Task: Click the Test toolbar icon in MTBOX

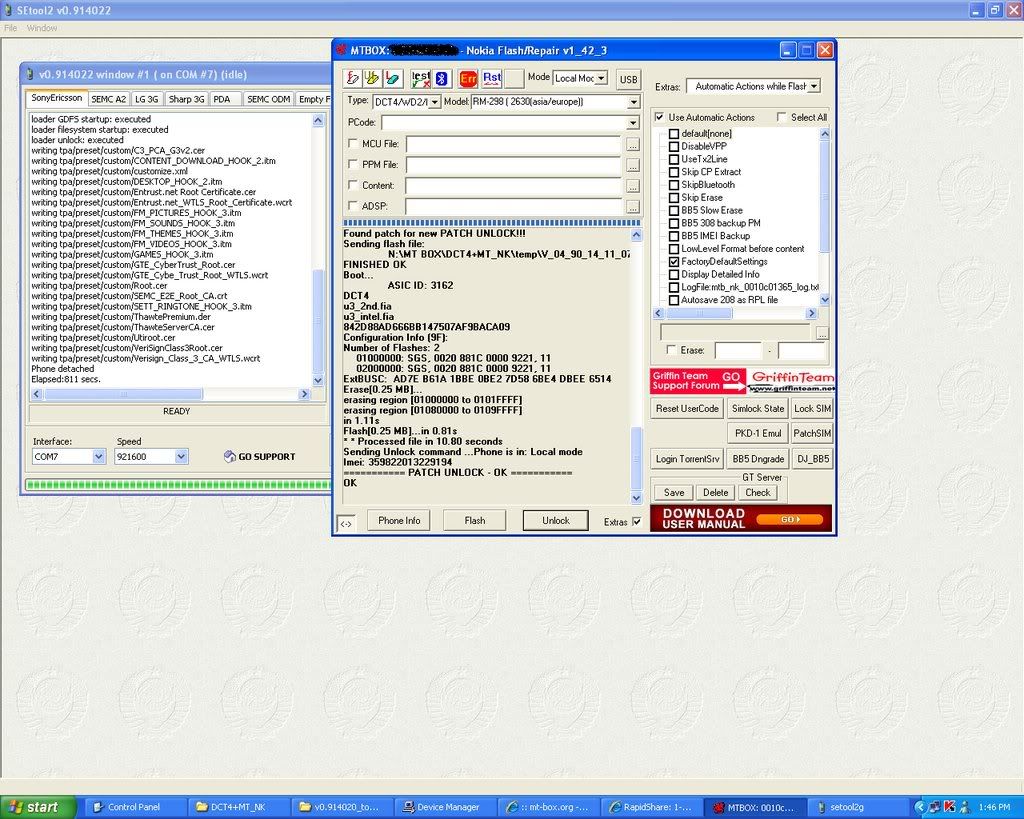Action: tap(421, 78)
